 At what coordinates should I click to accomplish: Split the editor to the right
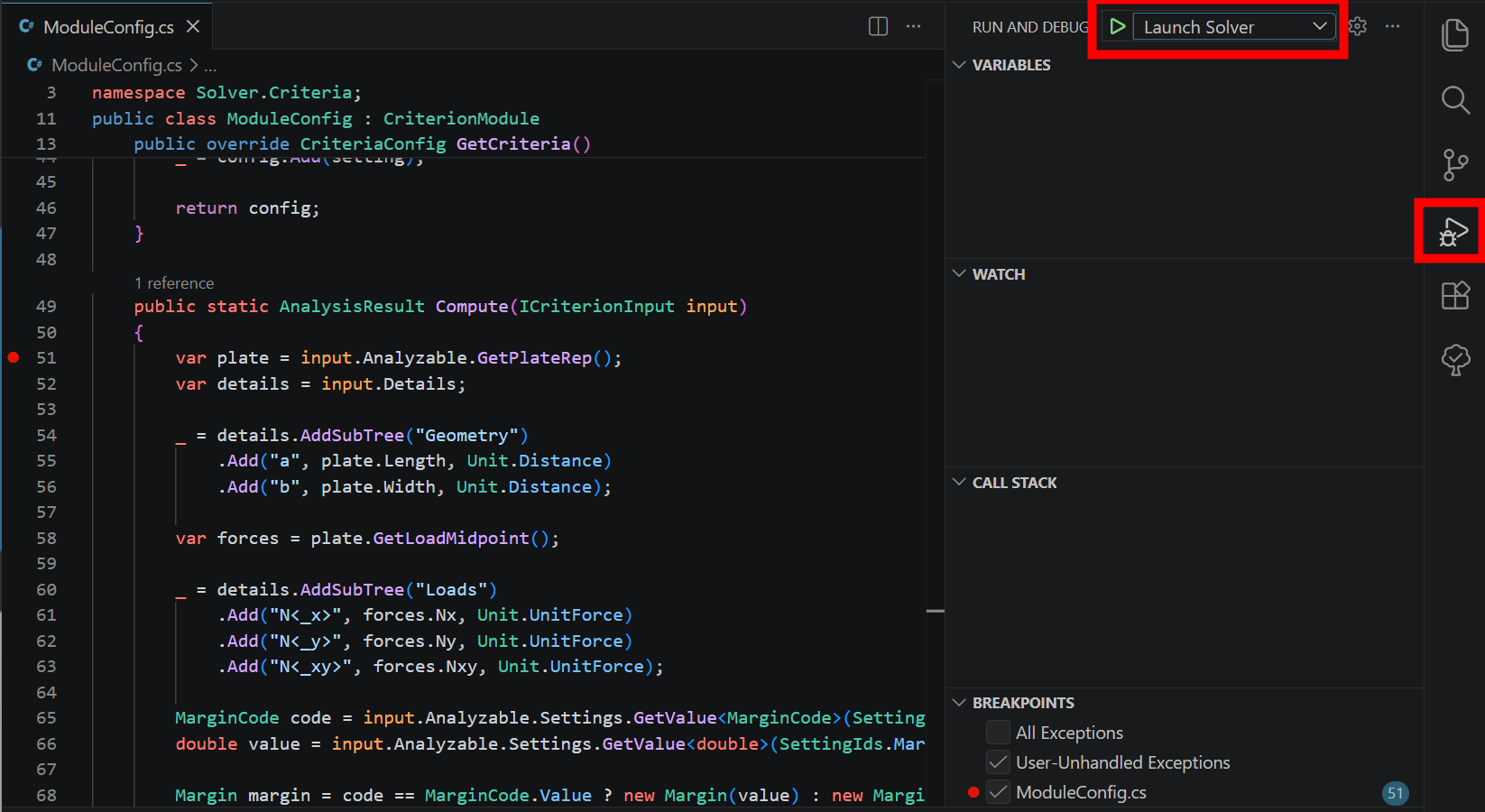(x=878, y=26)
